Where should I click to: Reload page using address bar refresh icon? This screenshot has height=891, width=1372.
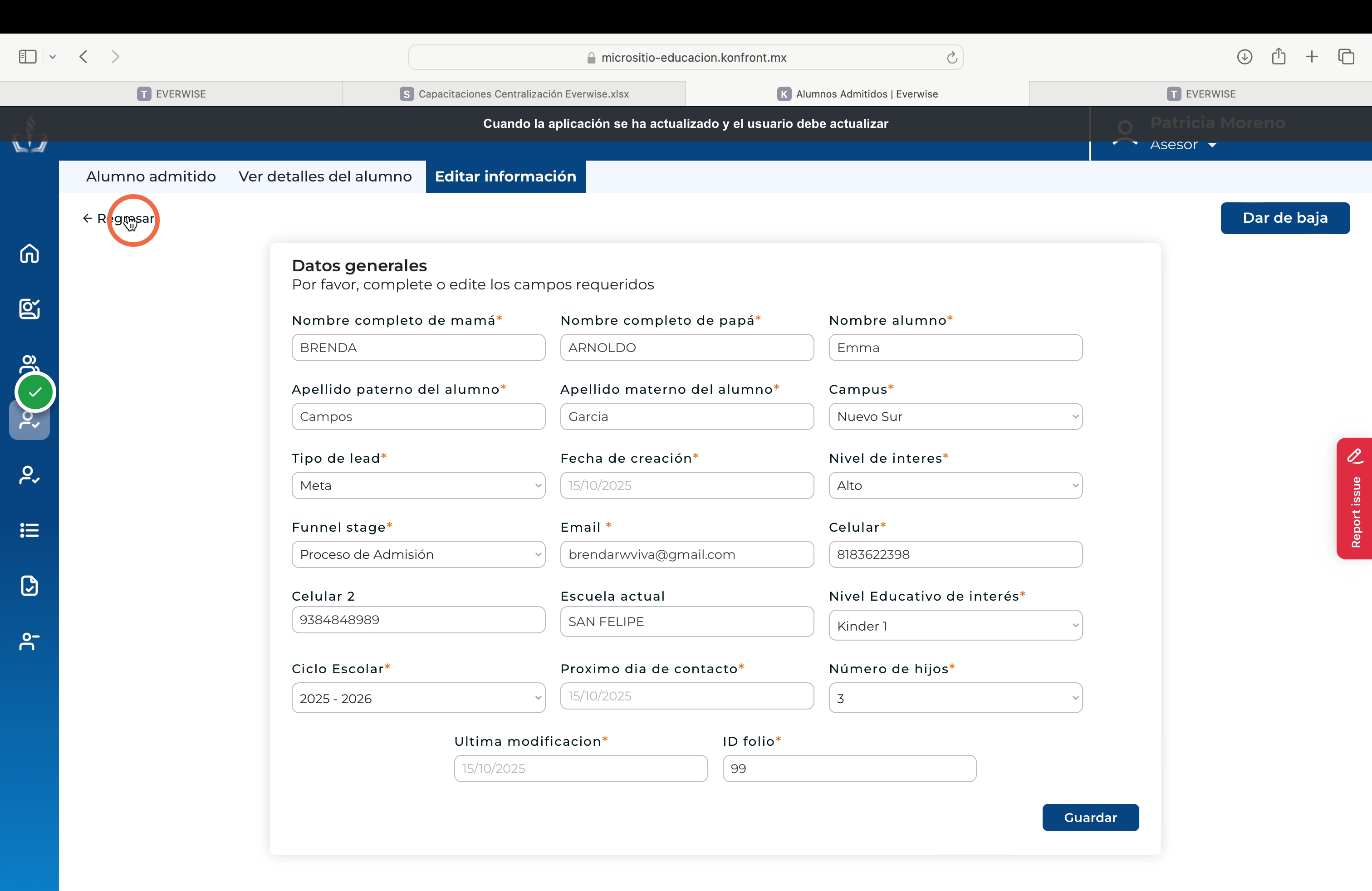coord(952,58)
